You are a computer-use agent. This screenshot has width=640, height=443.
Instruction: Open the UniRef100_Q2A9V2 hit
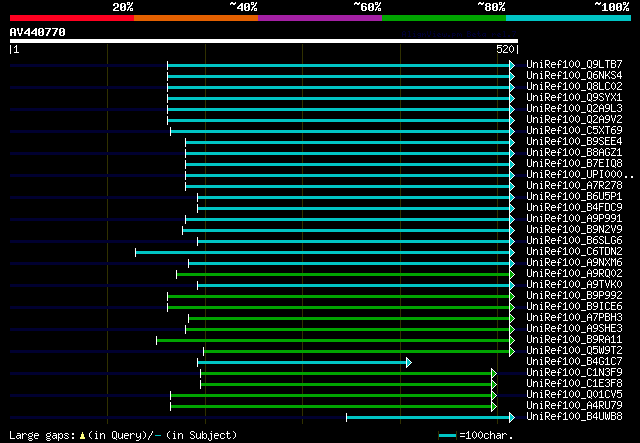pyautogui.click(x=574, y=120)
